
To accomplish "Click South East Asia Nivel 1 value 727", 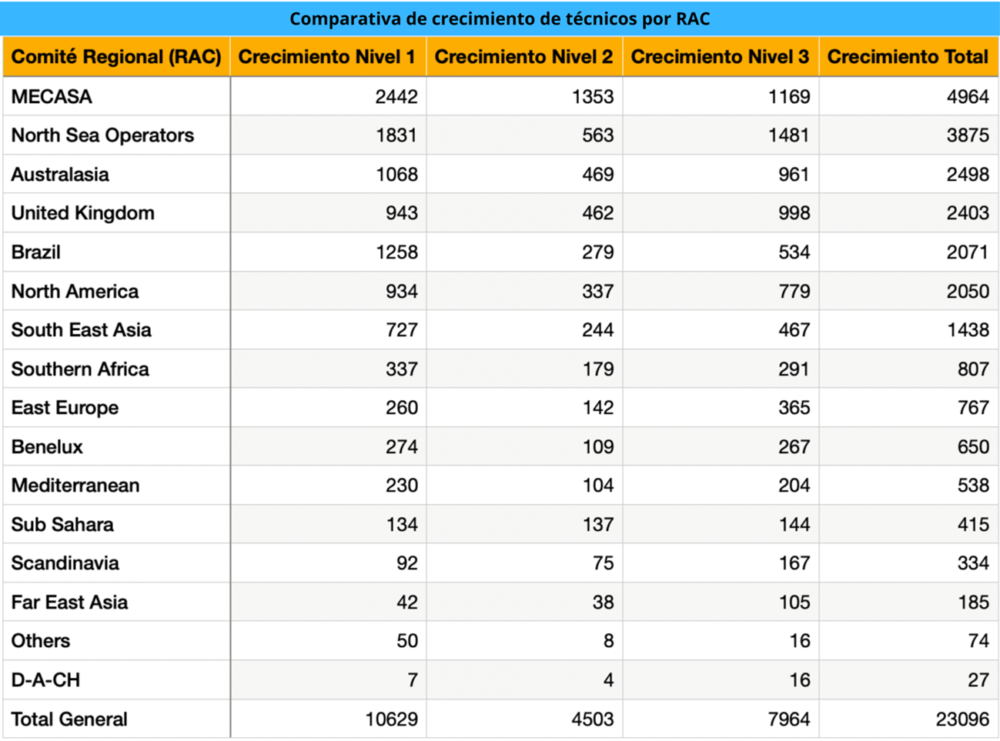I will tap(402, 330).
